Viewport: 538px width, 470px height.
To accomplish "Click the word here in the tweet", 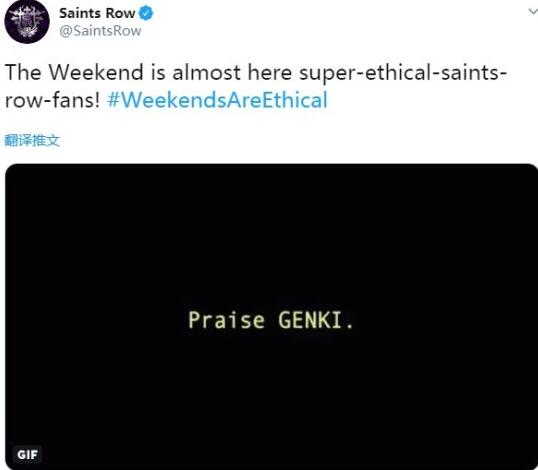I will [x=270, y=72].
